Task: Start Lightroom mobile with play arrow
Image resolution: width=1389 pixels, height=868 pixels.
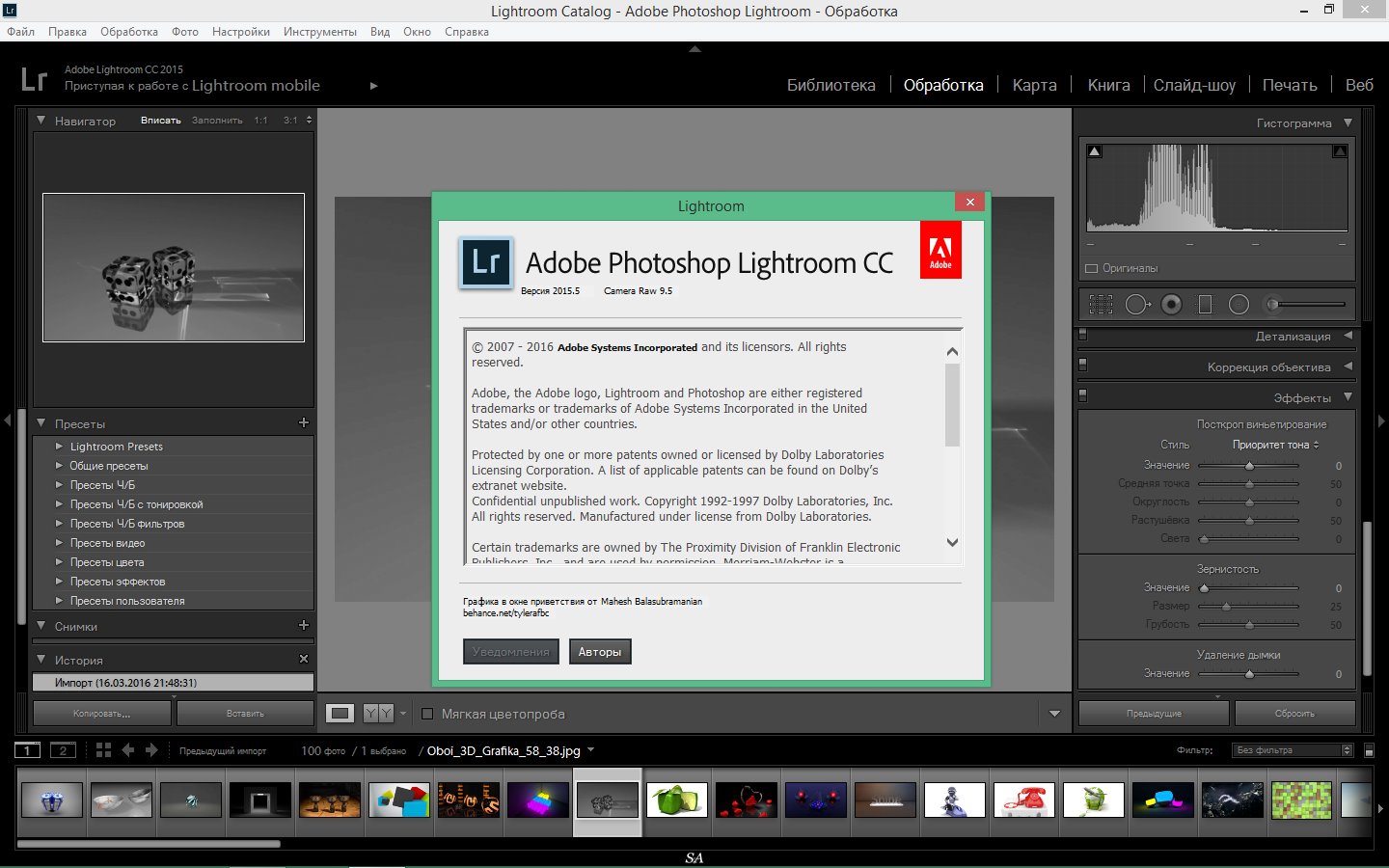Action: click(373, 86)
